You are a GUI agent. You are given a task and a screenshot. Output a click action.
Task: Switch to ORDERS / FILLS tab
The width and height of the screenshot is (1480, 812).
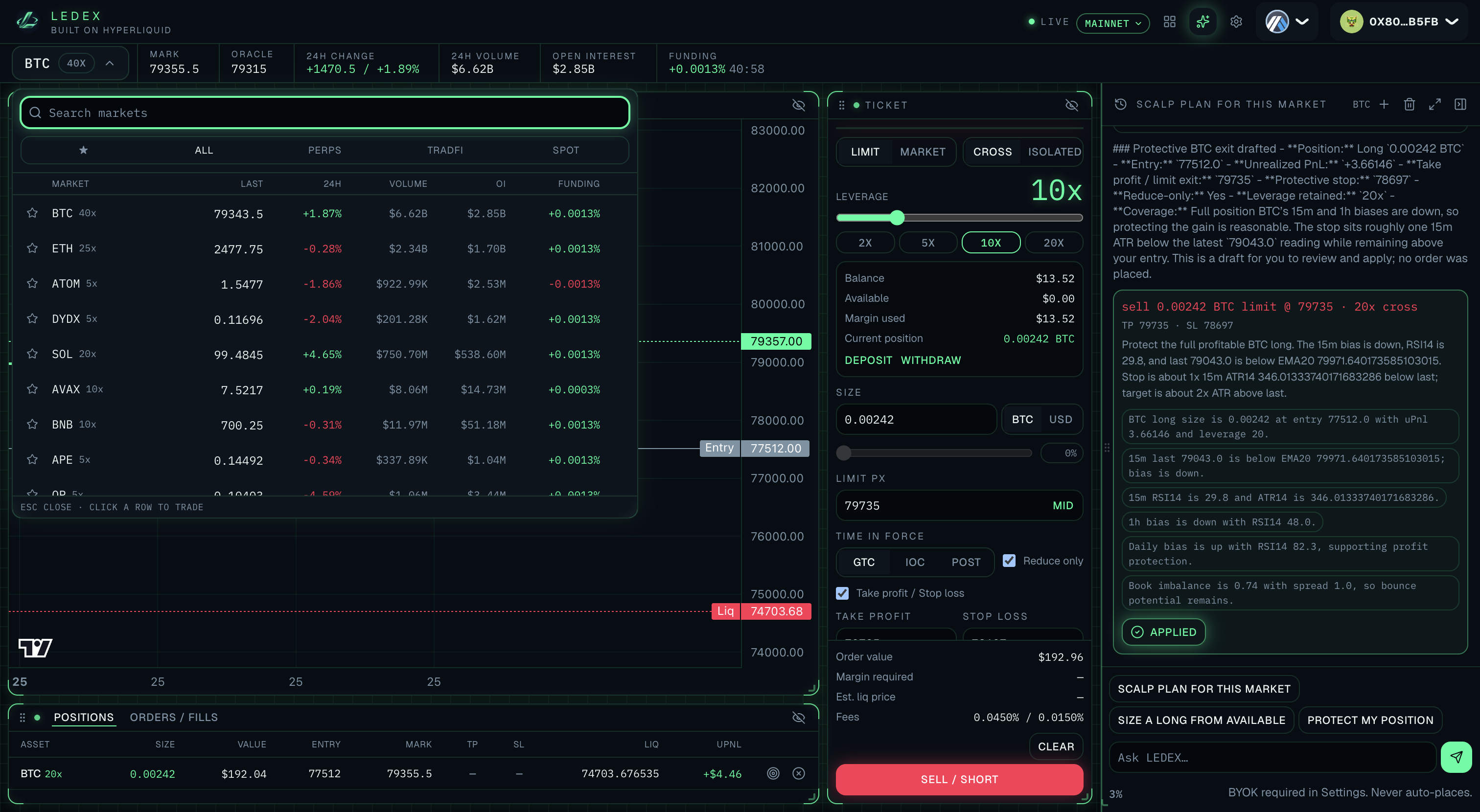tap(174, 717)
